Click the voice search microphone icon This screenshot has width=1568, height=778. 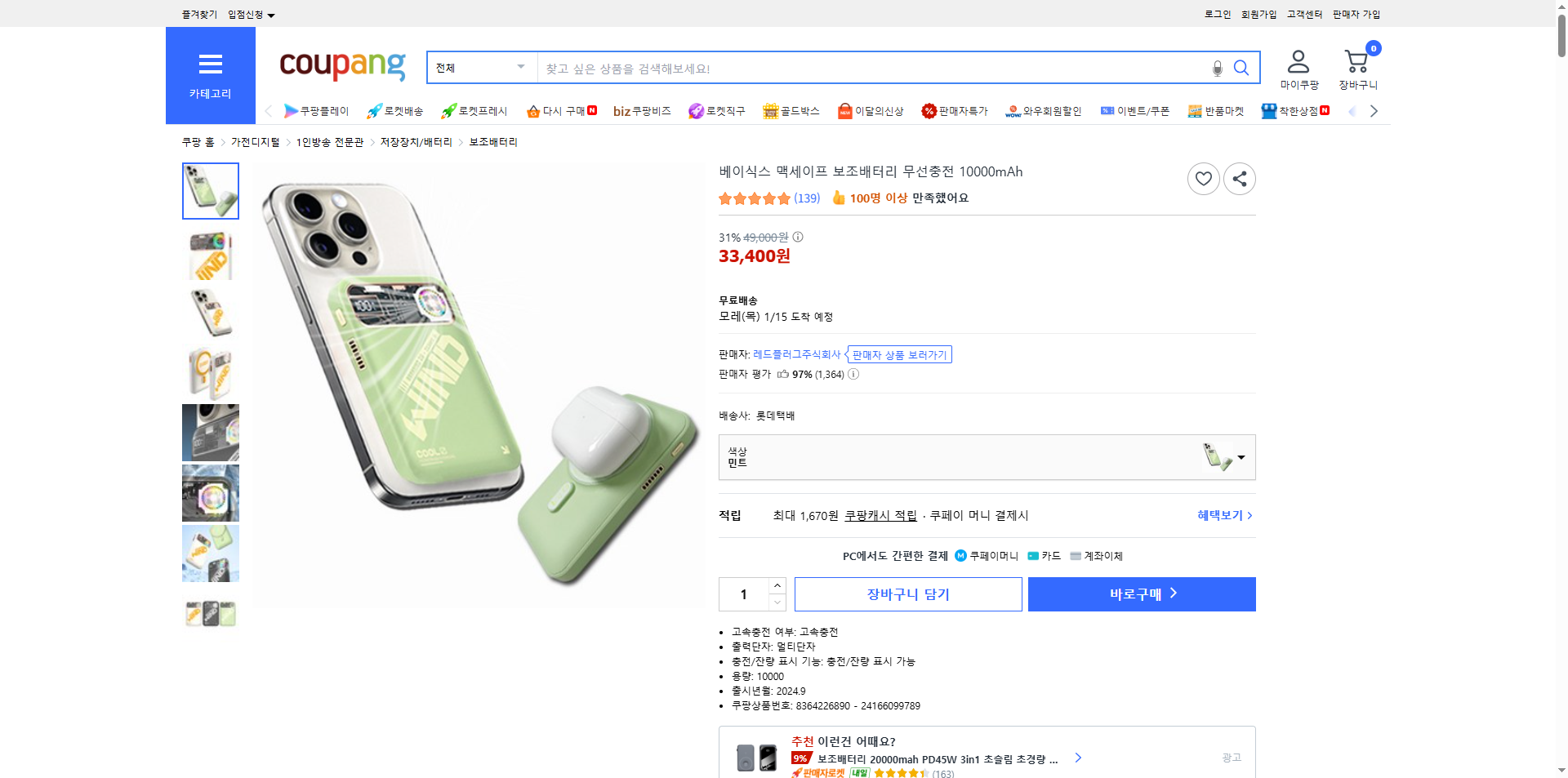tap(1216, 68)
